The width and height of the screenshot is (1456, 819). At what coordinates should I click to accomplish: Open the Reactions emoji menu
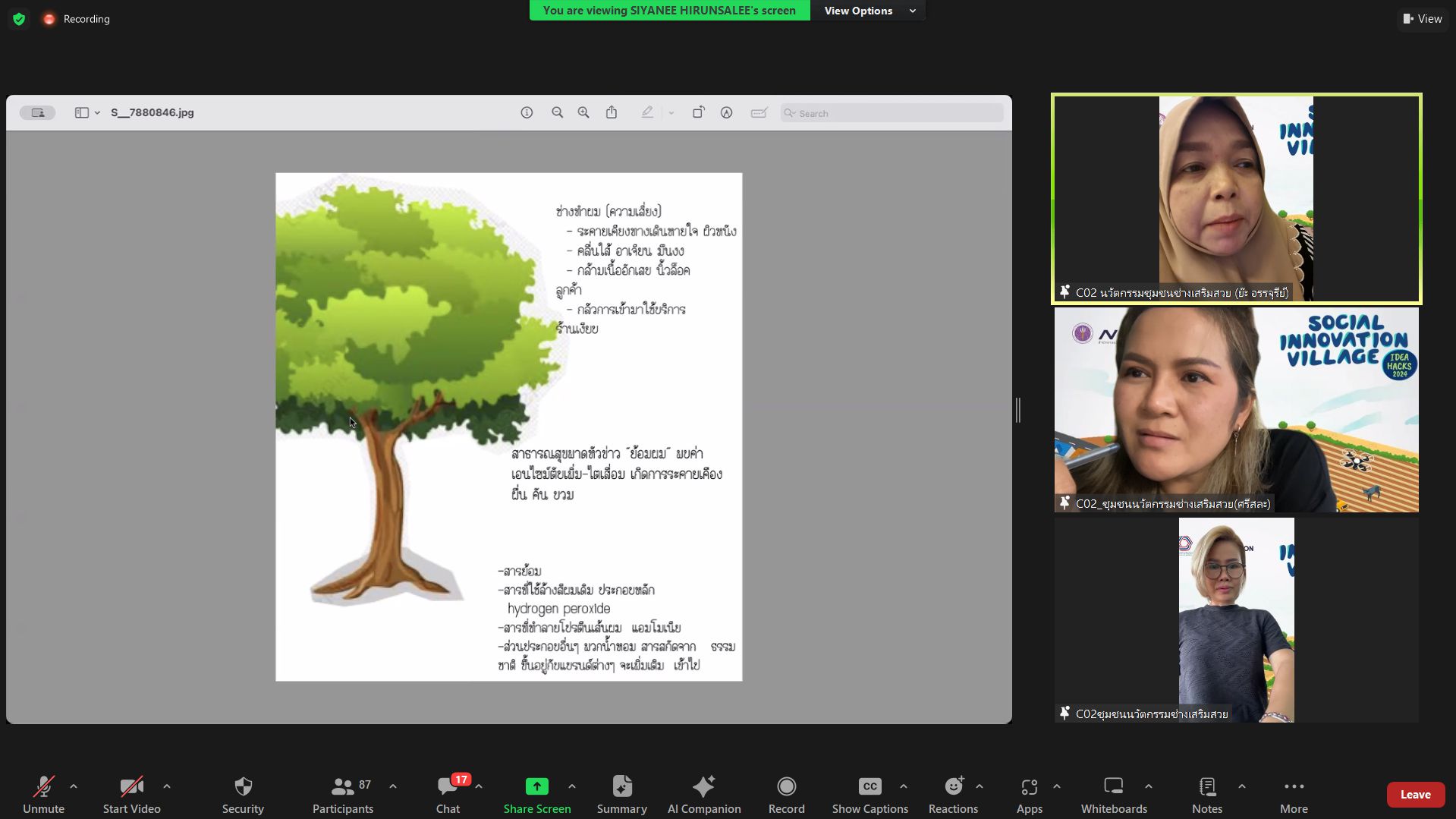(953, 794)
